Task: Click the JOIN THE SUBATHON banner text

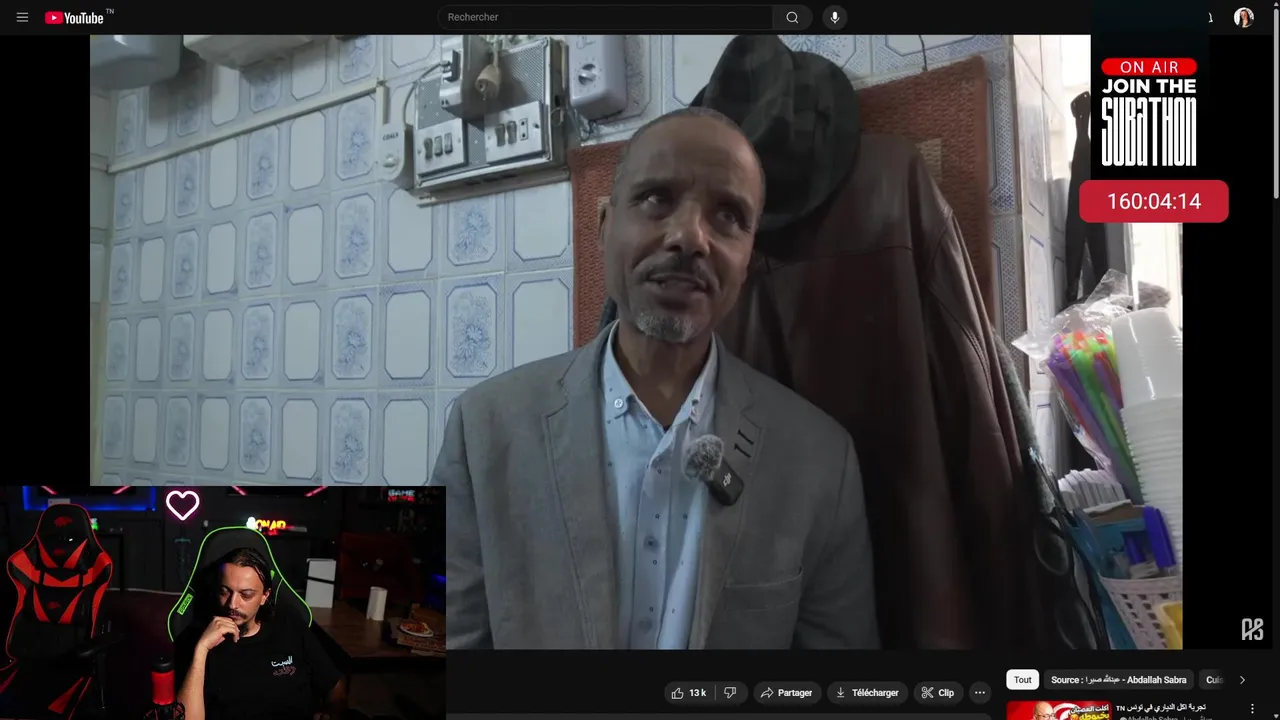Action: [x=1149, y=121]
